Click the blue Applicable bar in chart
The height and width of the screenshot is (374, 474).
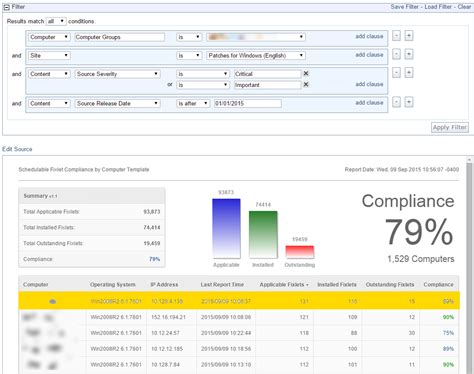point(226,228)
